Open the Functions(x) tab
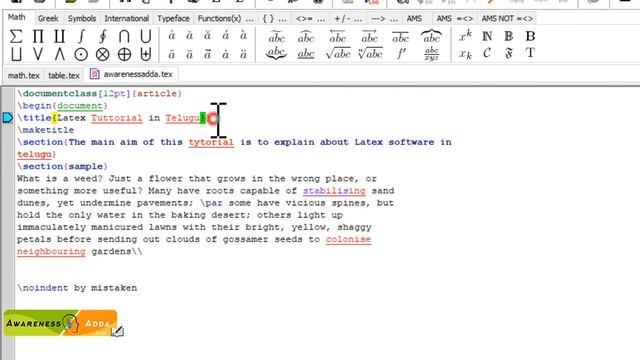640x360 pixels. (x=226, y=18)
